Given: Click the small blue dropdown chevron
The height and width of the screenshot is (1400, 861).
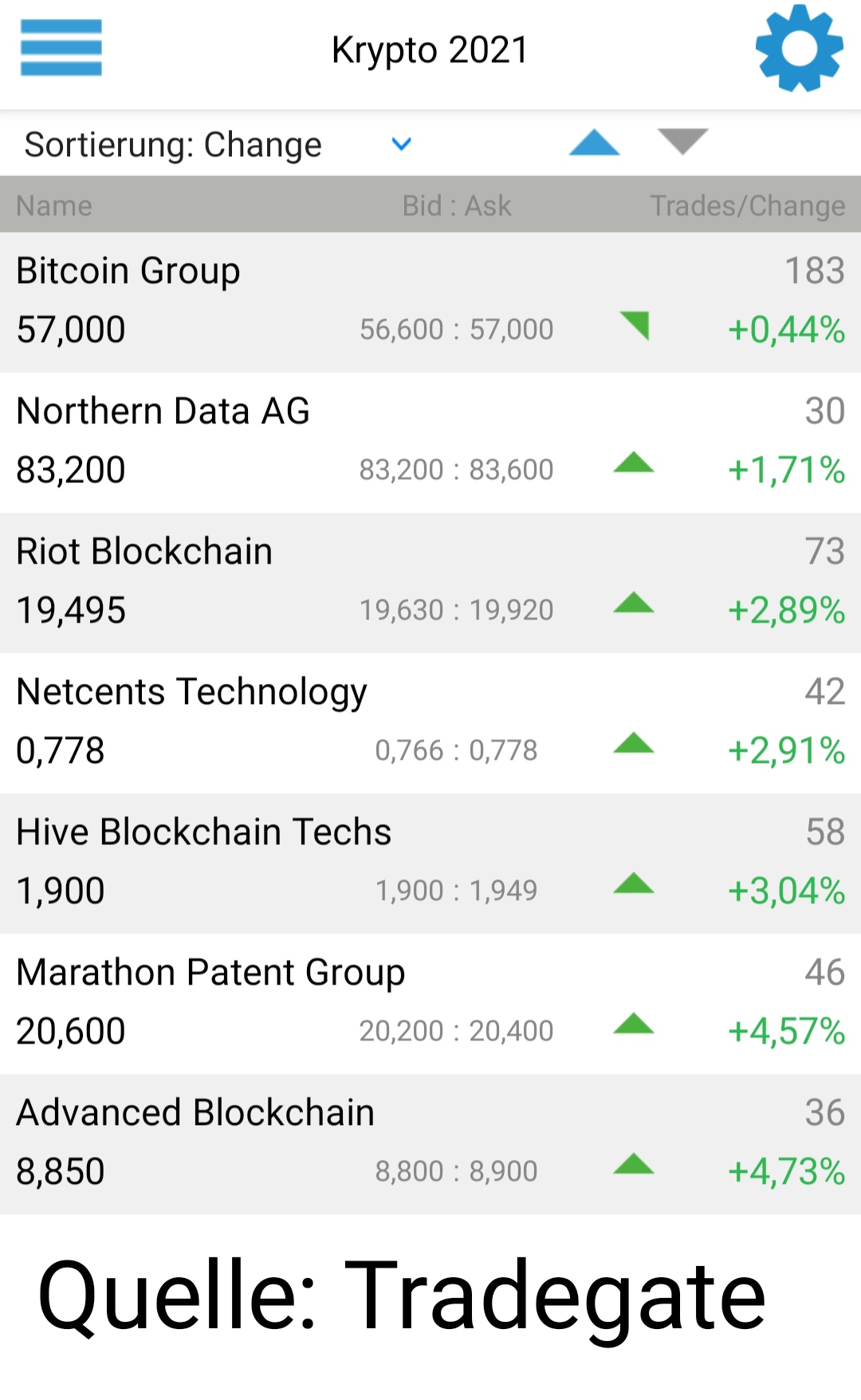Looking at the screenshot, I should (x=402, y=144).
